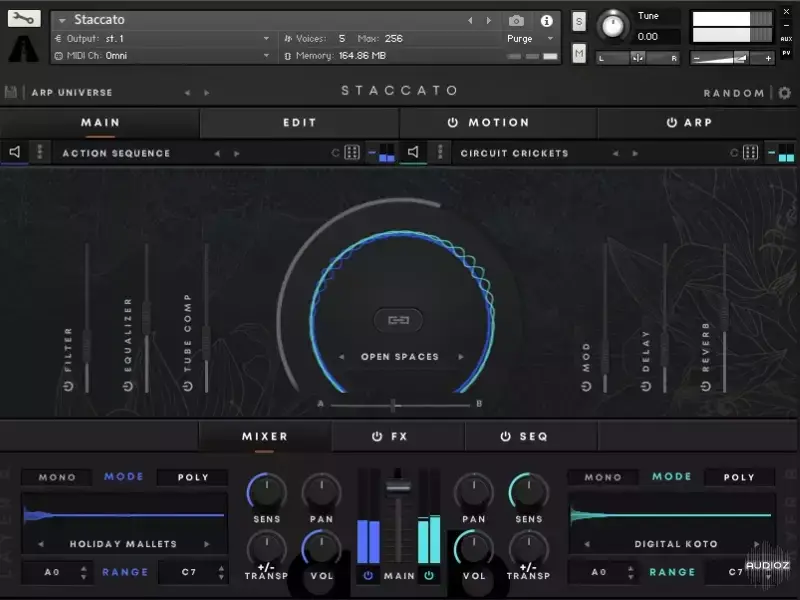This screenshot has height=600, width=800.
Task: Load the next instrument using the header right arrow
Action: (489, 21)
